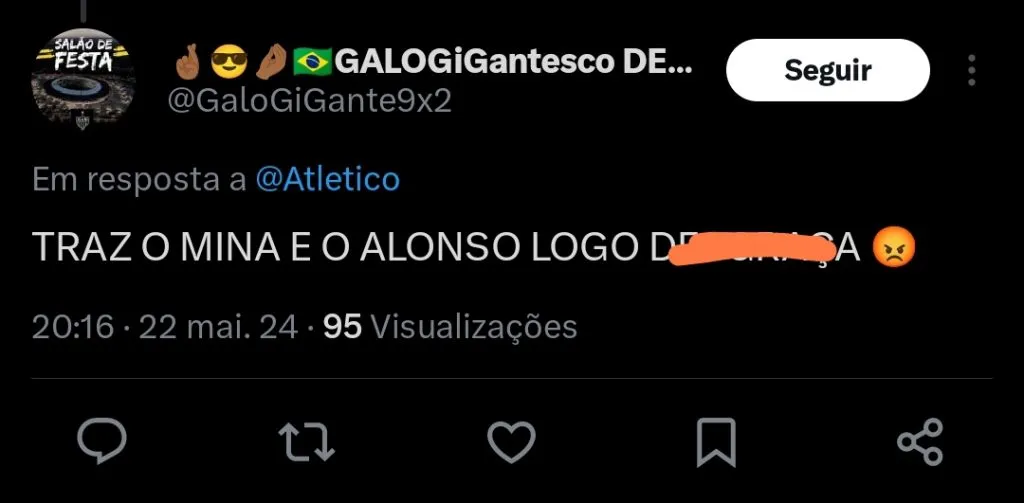
Task: Follow the account using the Seguir button
Action: coord(827,70)
